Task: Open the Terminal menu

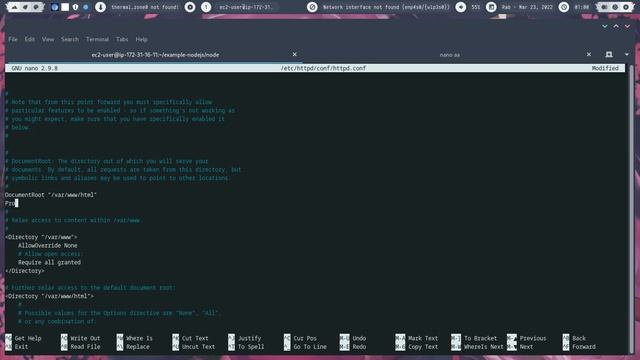Action: pyautogui.click(x=97, y=39)
